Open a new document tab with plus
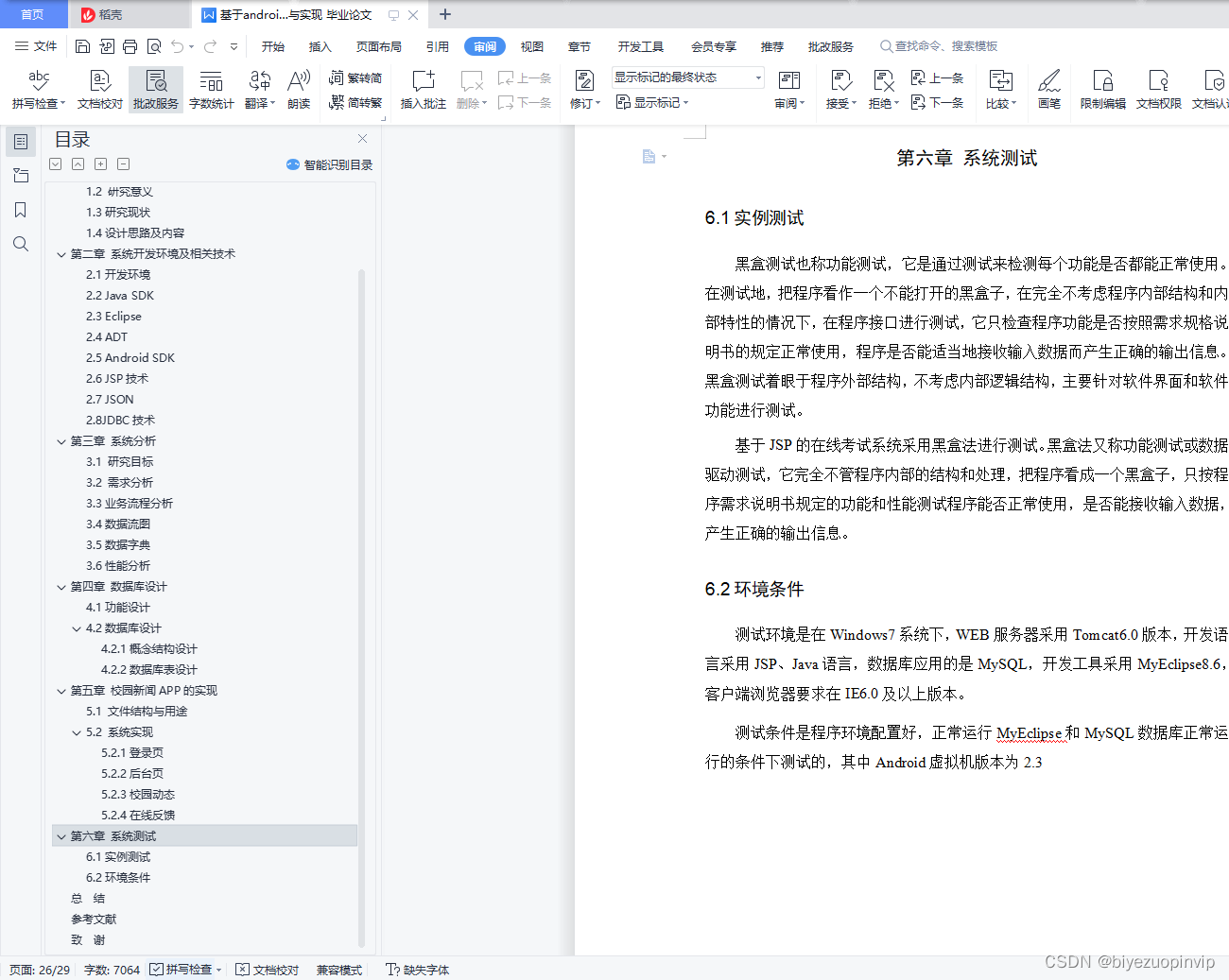Image resolution: width=1229 pixels, height=980 pixels. 445,14
